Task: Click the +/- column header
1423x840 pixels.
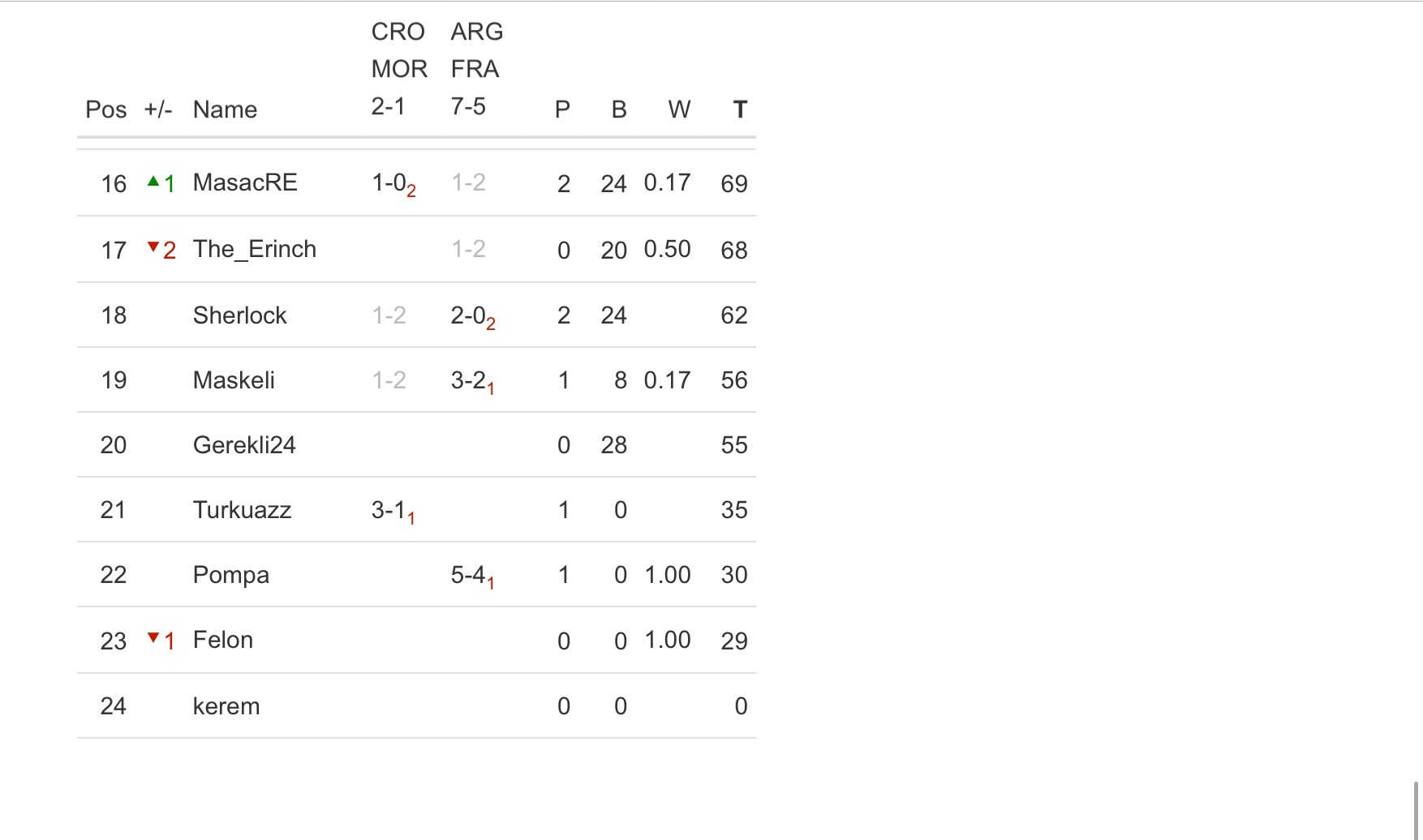Action: click(158, 109)
